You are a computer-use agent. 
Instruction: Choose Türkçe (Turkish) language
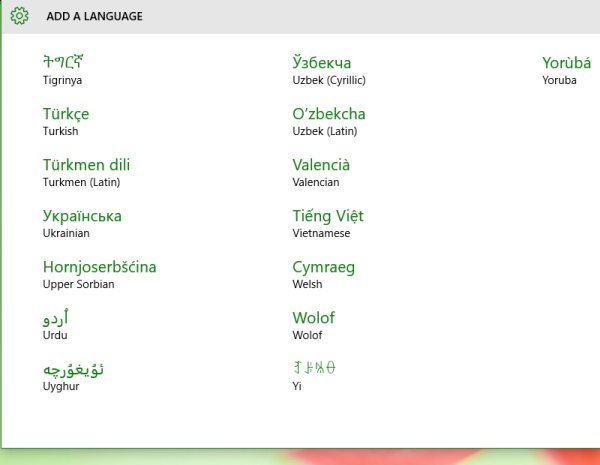point(66,121)
